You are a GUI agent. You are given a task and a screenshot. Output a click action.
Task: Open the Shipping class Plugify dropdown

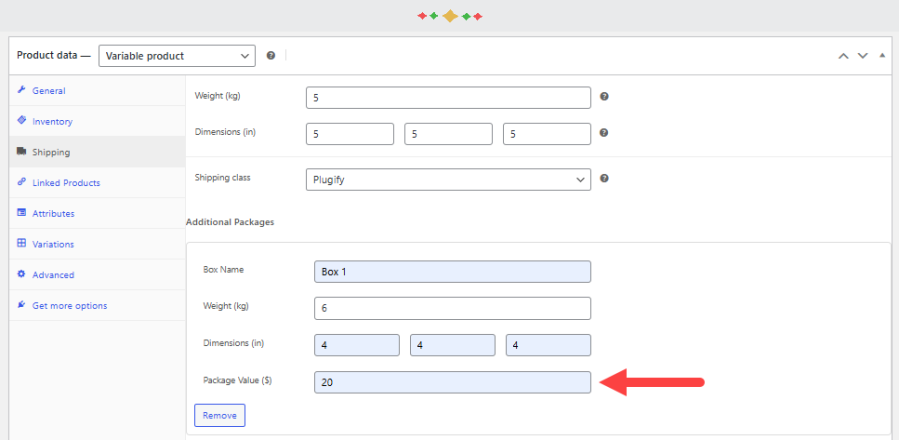pyautogui.click(x=448, y=180)
